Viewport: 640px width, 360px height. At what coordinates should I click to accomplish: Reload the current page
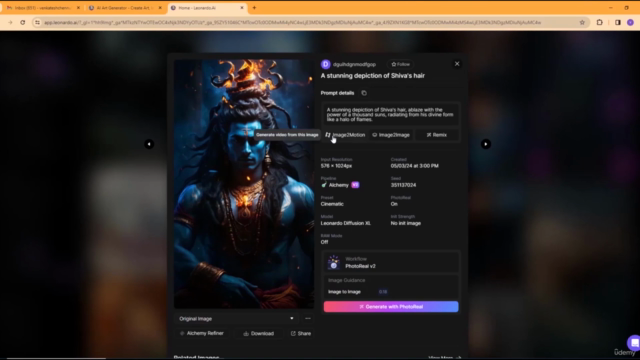tap(23, 22)
